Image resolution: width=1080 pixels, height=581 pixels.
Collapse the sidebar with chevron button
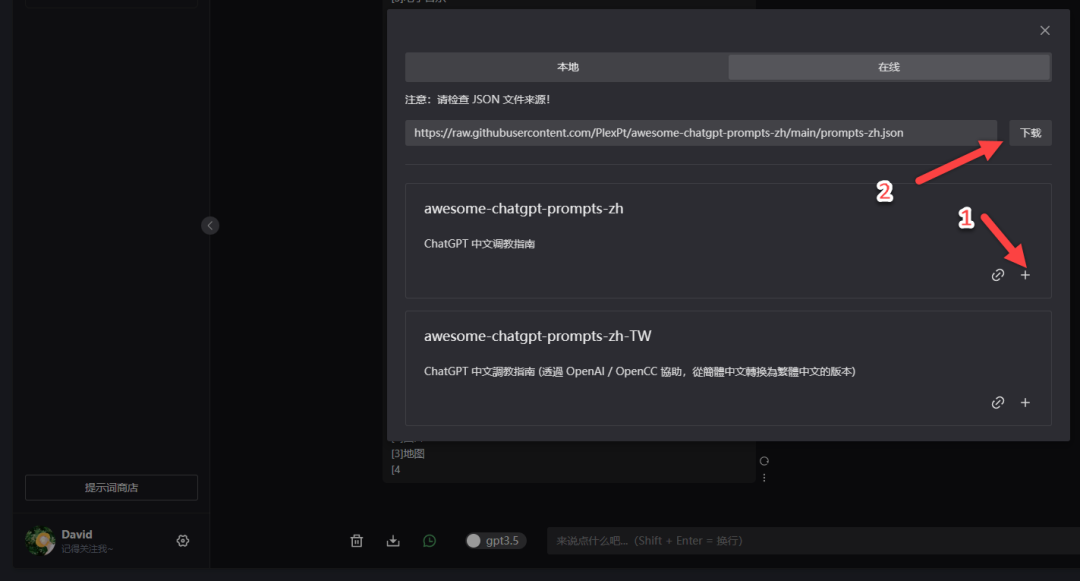click(210, 225)
